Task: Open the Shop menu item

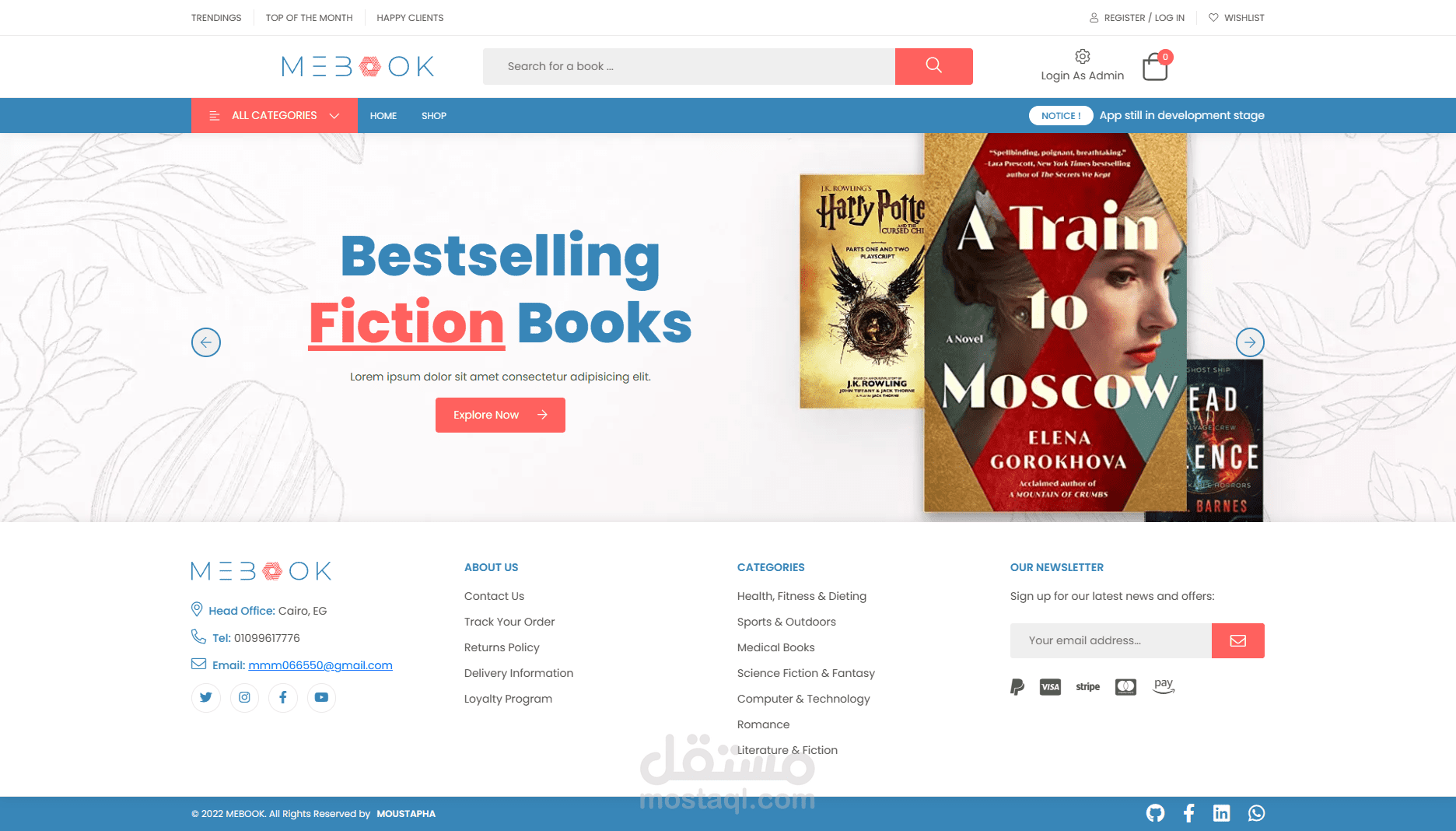Action: pyautogui.click(x=434, y=116)
